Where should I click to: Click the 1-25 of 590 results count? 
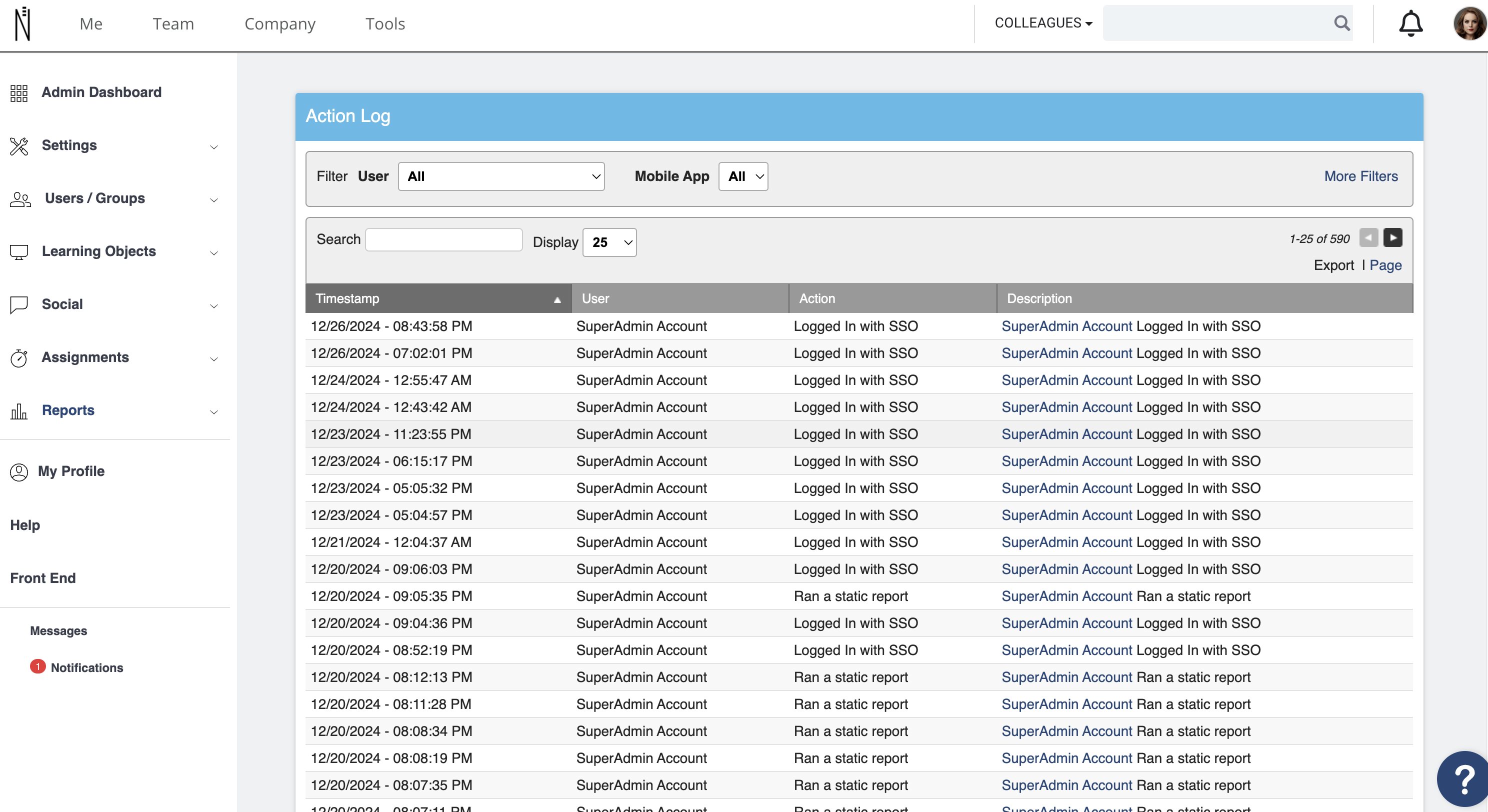(1319, 238)
